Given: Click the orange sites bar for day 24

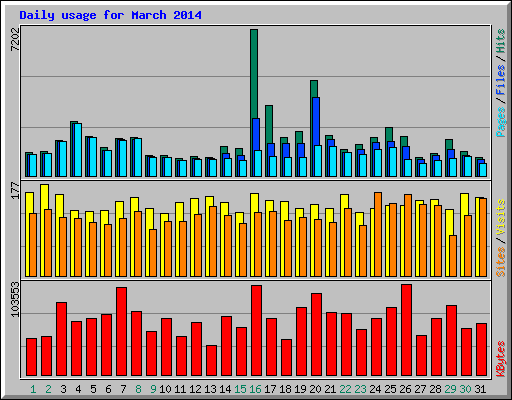Looking at the screenshot, I should 378,234.
